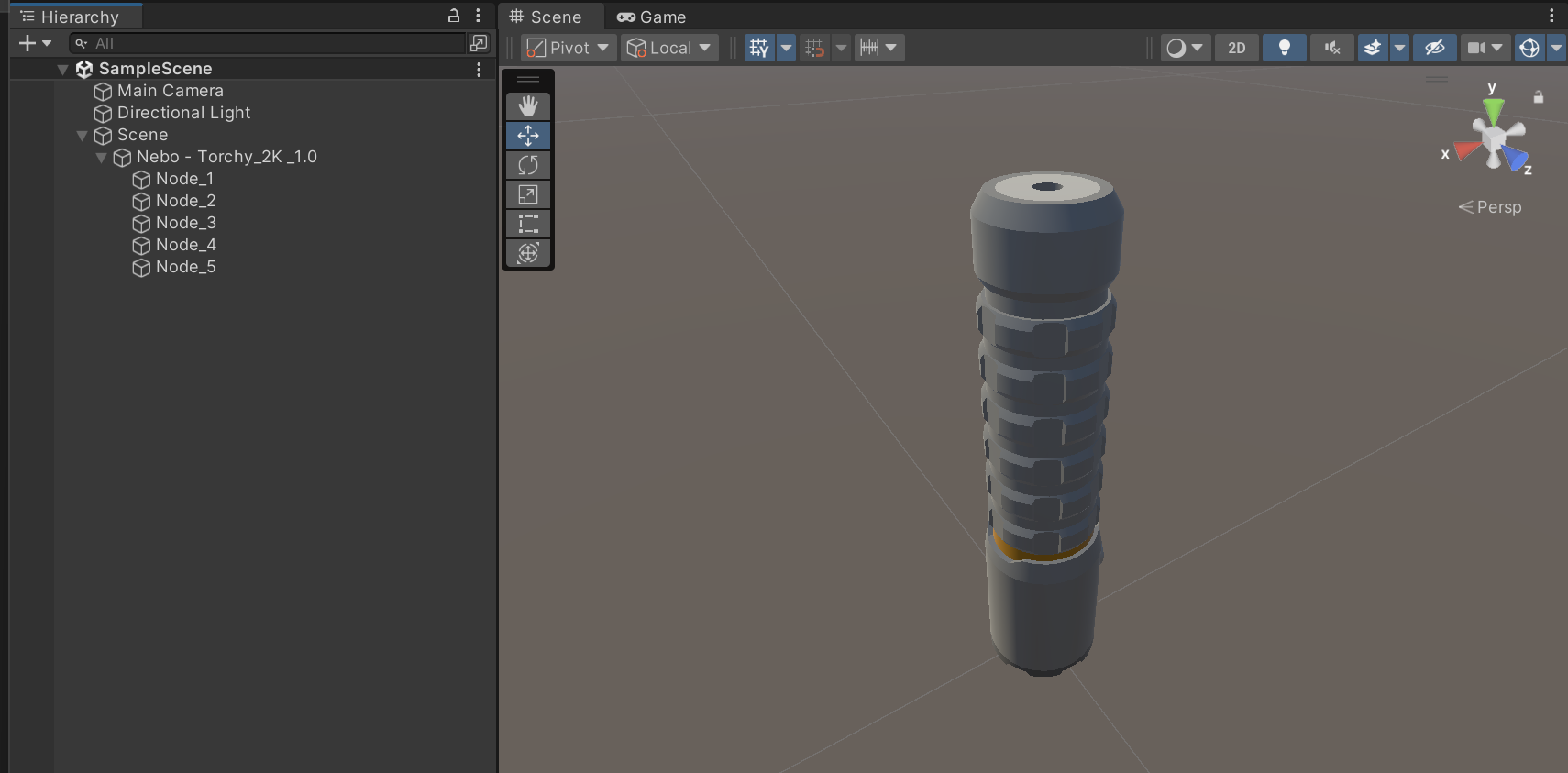Toggle hidden objects scene visibility
Screen dimensions: 1568x773
[1434, 48]
